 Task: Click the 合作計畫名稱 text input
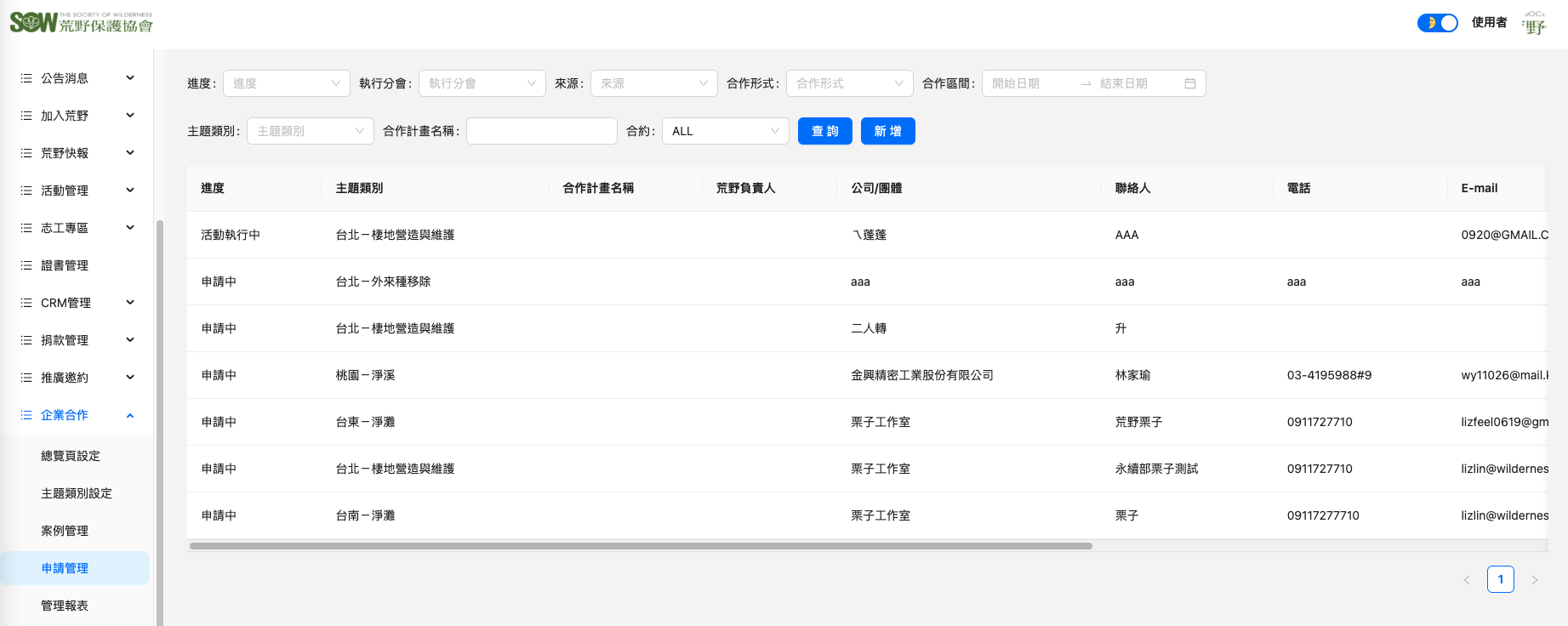tap(541, 131)
